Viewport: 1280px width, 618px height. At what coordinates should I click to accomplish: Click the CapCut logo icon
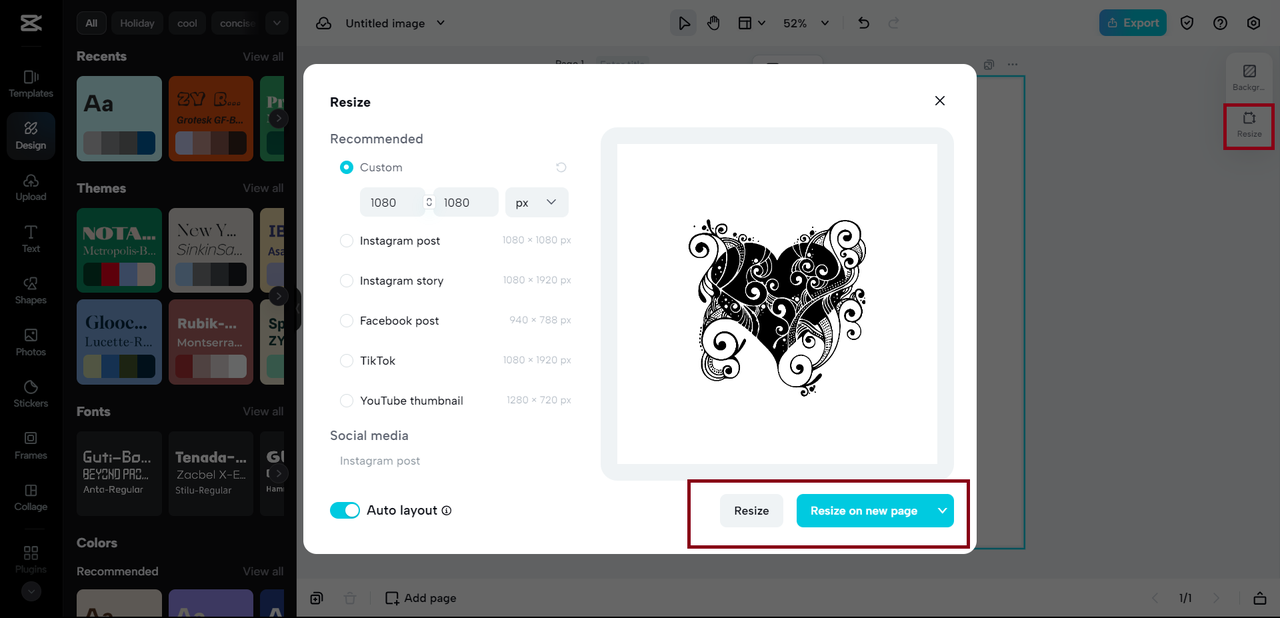(x=30, y=23)
